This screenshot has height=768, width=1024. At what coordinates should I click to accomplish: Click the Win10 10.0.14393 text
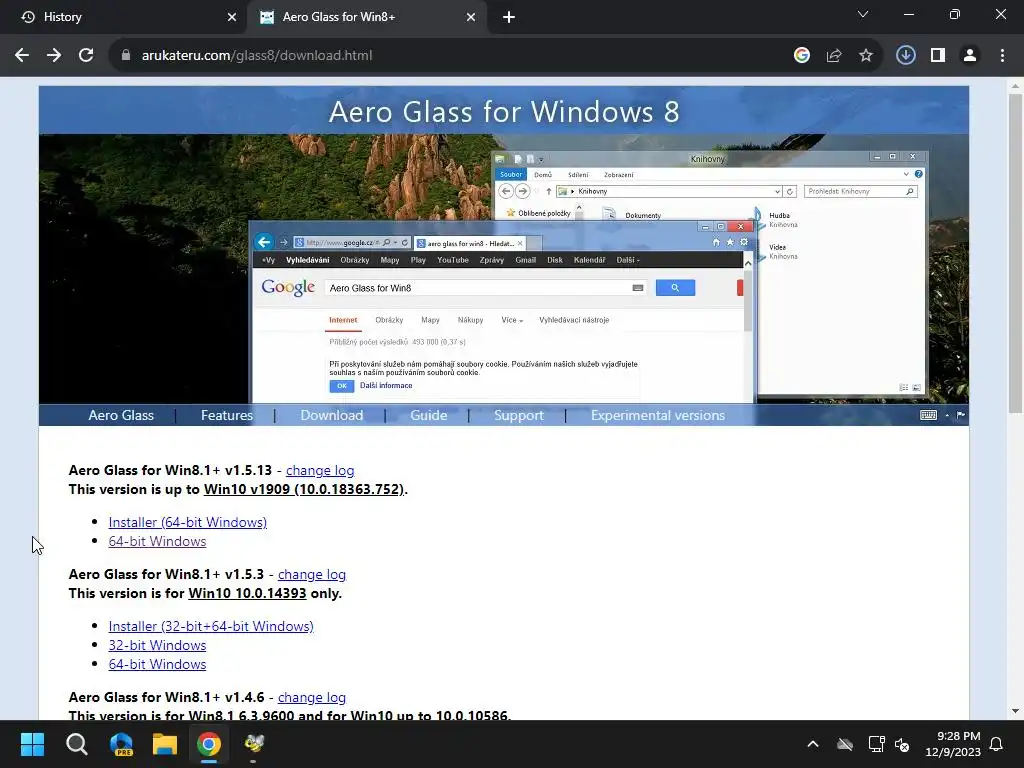[x=247, y=593]
